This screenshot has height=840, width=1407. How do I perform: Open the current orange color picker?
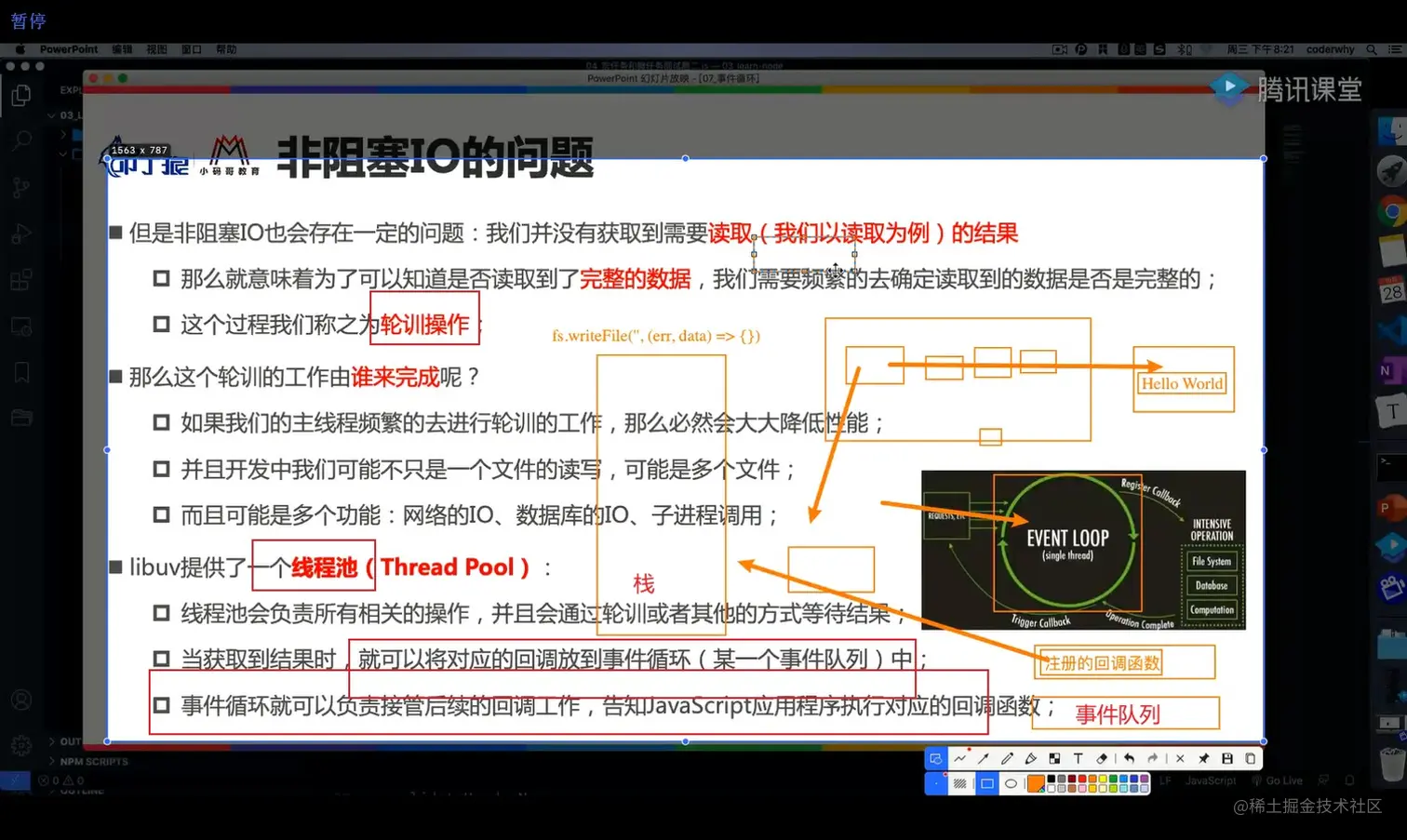(1037, 783)
